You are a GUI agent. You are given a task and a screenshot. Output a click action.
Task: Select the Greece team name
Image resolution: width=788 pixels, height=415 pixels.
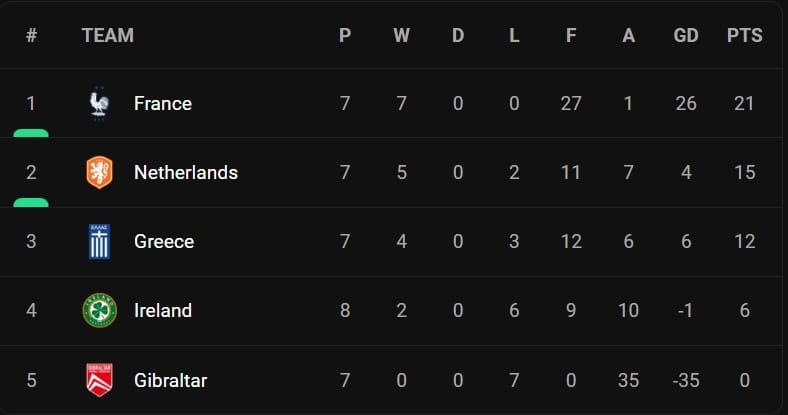(164, 241)
